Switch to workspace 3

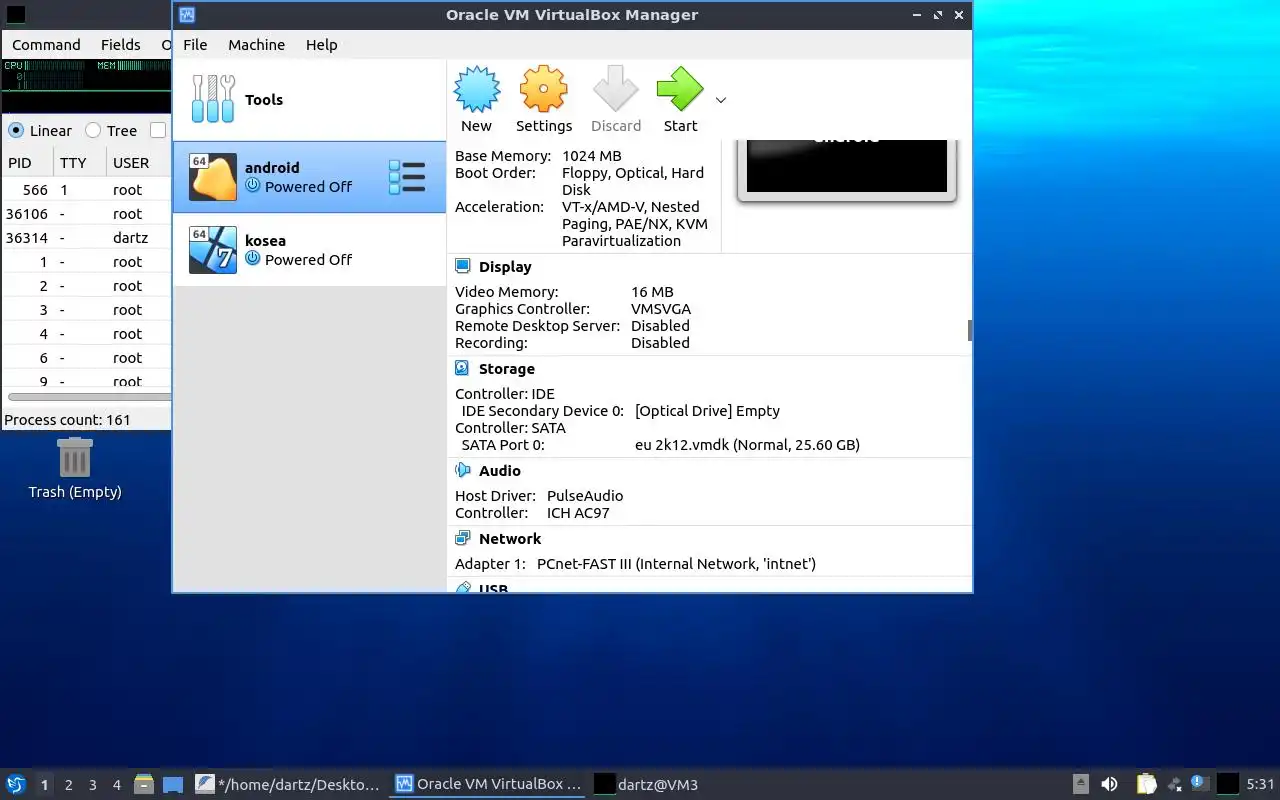[93, 785]
